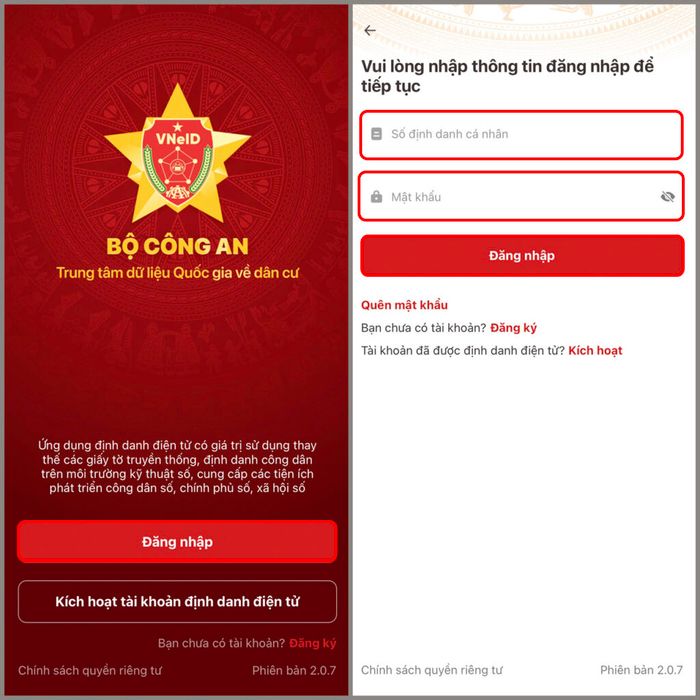Viewport: 700px width, 700px height.
Task: Click the red Kích hoạt link
Action: pos(595,350)
